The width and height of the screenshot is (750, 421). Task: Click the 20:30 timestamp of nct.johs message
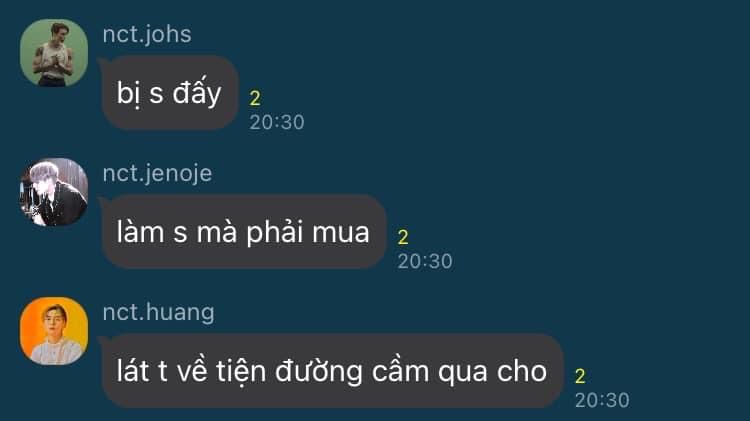coord(277,122)
